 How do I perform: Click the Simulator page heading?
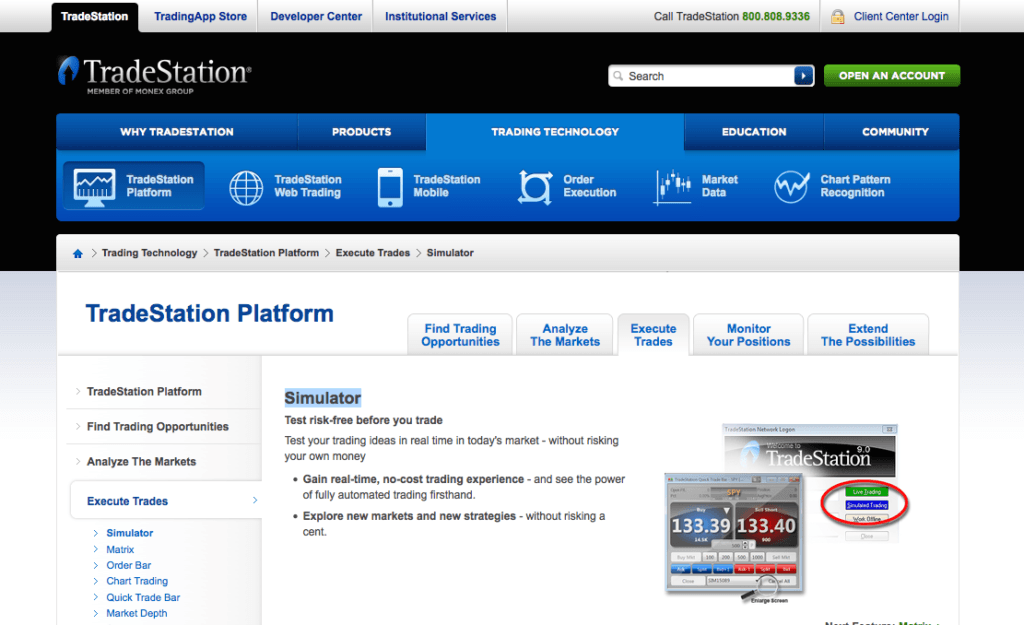[323, 398]
